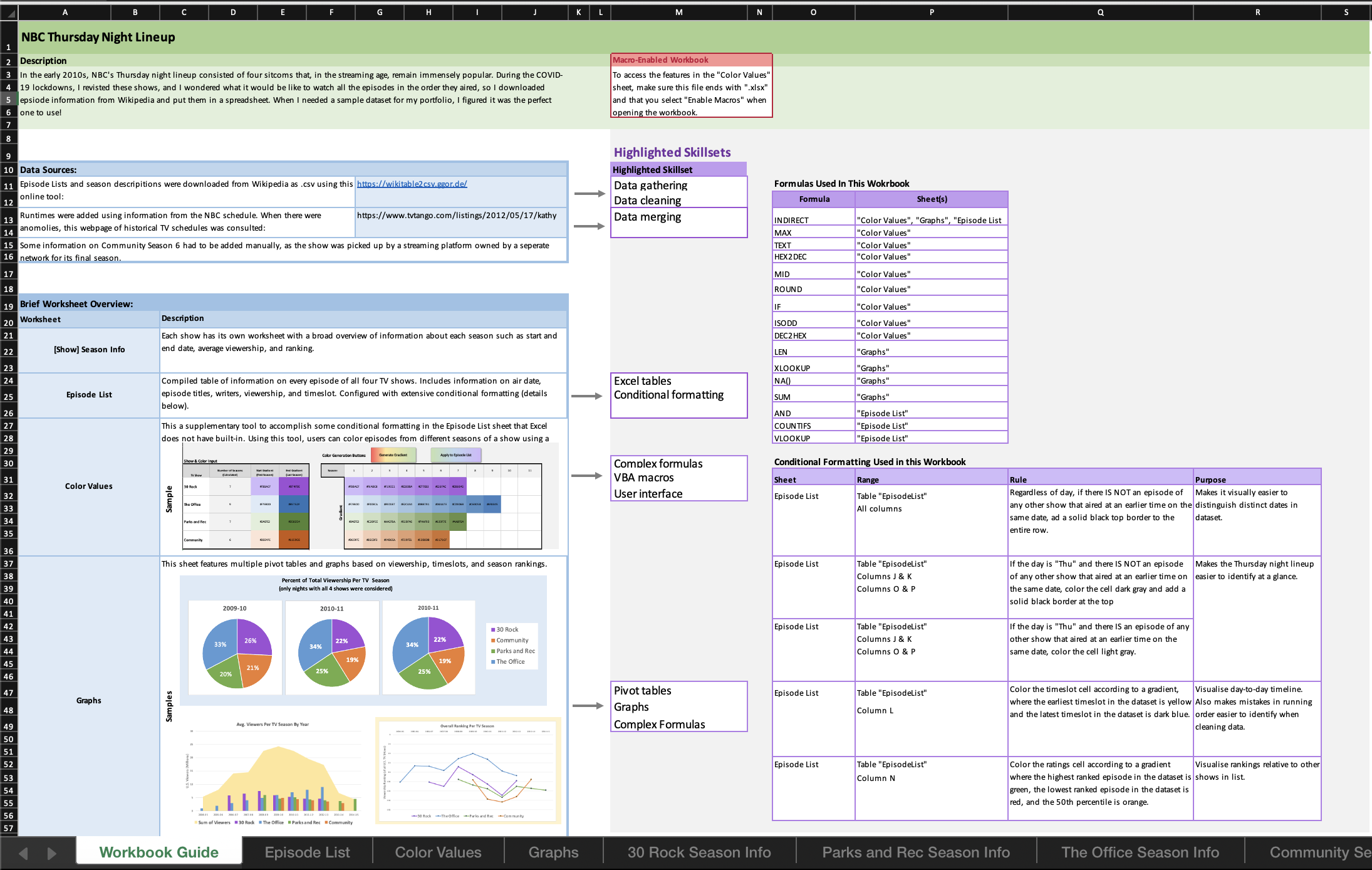Click arrow pointing to Data merging box
Viewport: 1372px width, 870px height.
pos(589,226)
